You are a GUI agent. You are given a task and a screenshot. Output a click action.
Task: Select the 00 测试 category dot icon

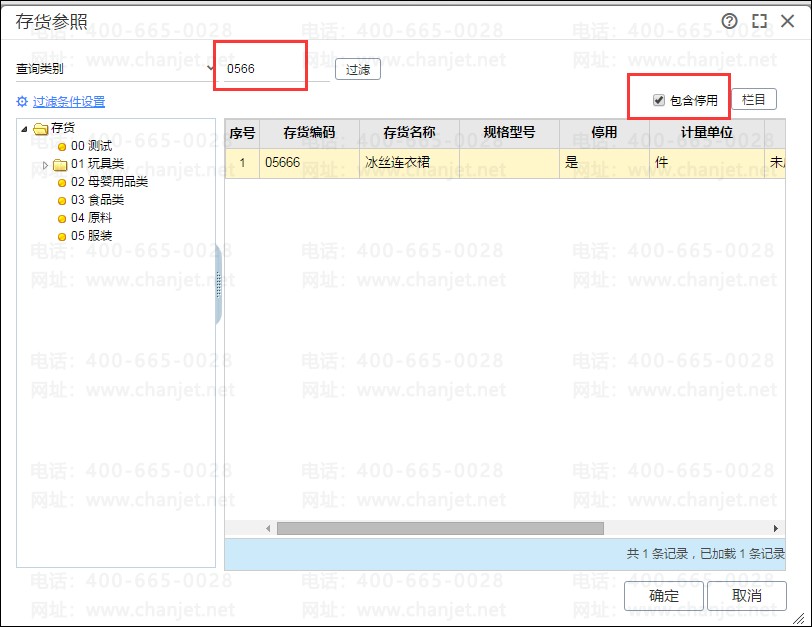point(62,147)
